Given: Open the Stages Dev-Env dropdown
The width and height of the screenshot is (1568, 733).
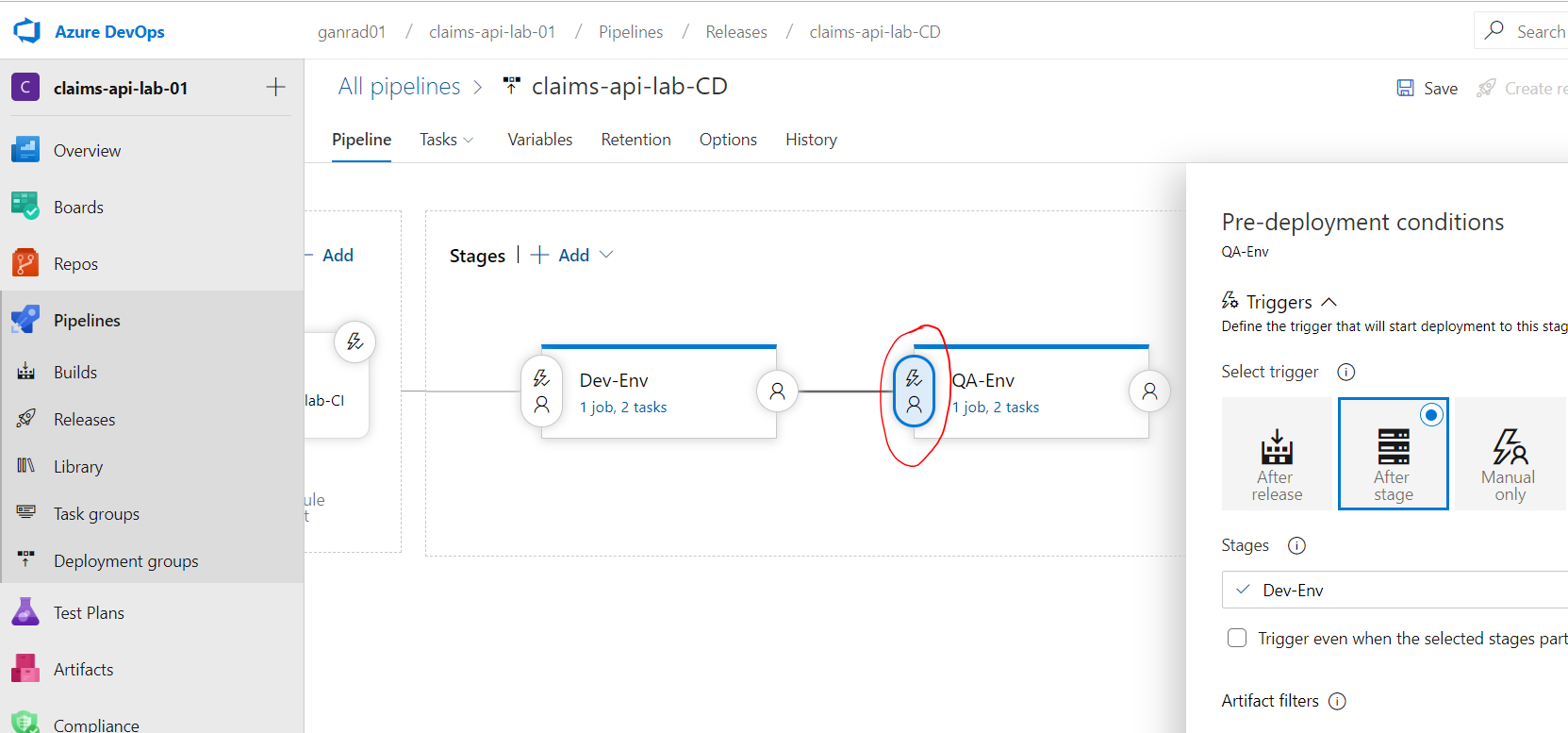Looking at the screenshot, I should tap(1395, 590).
